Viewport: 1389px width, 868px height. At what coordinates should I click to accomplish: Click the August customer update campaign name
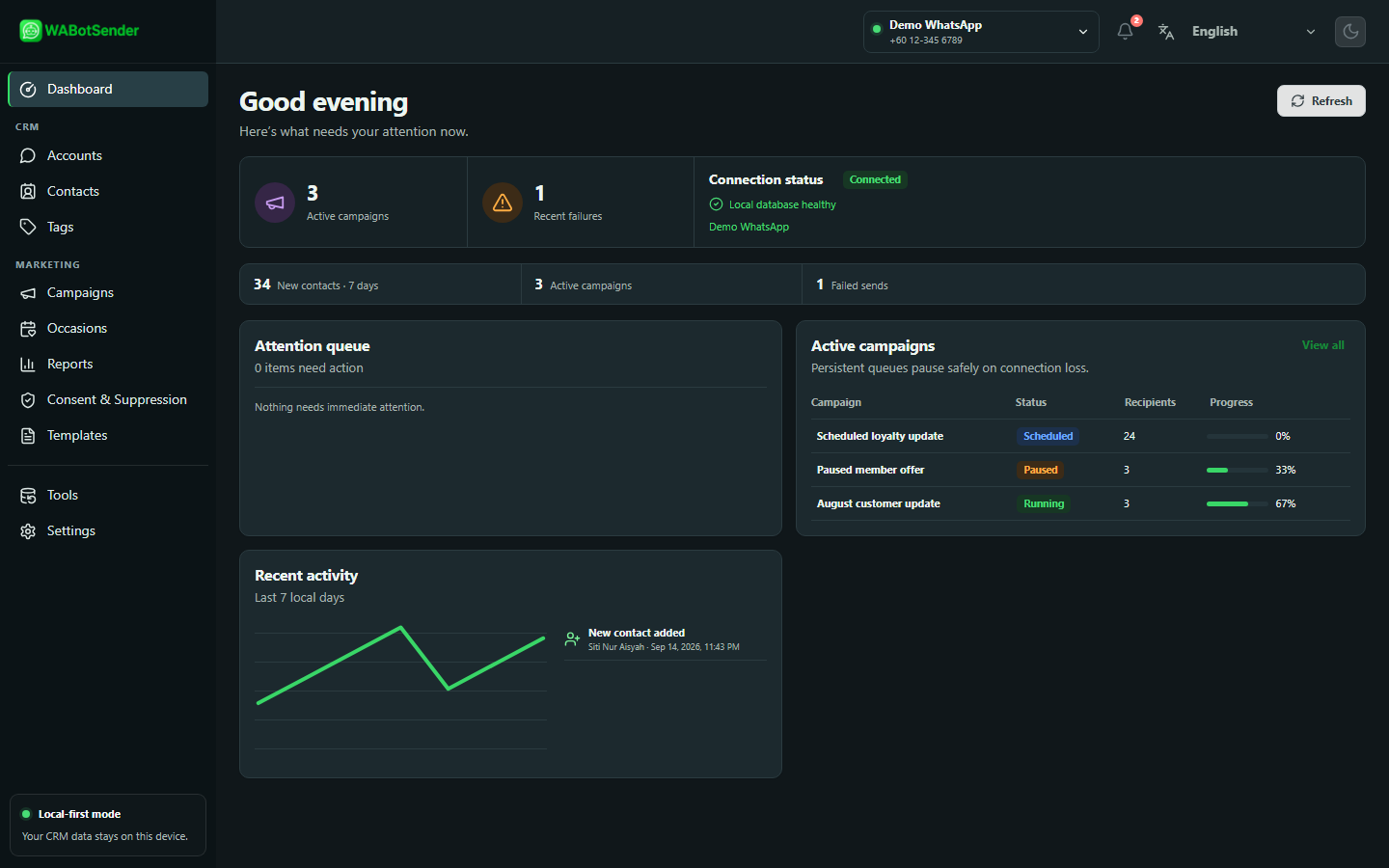(878, 503)
